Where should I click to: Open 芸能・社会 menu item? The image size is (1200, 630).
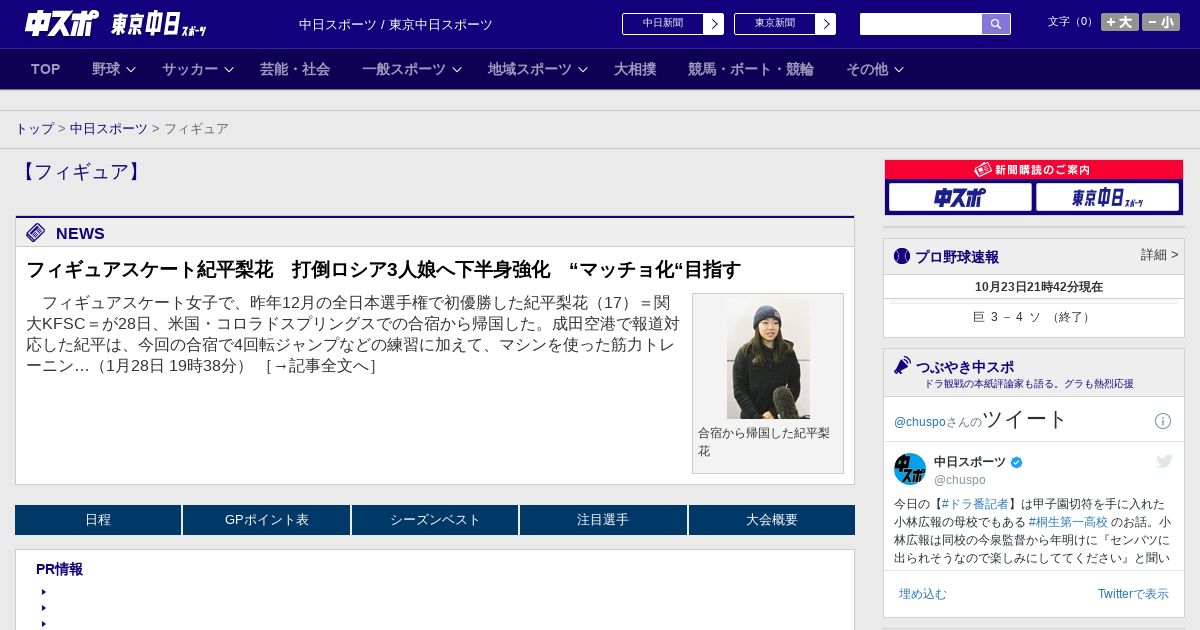point(295,69)
